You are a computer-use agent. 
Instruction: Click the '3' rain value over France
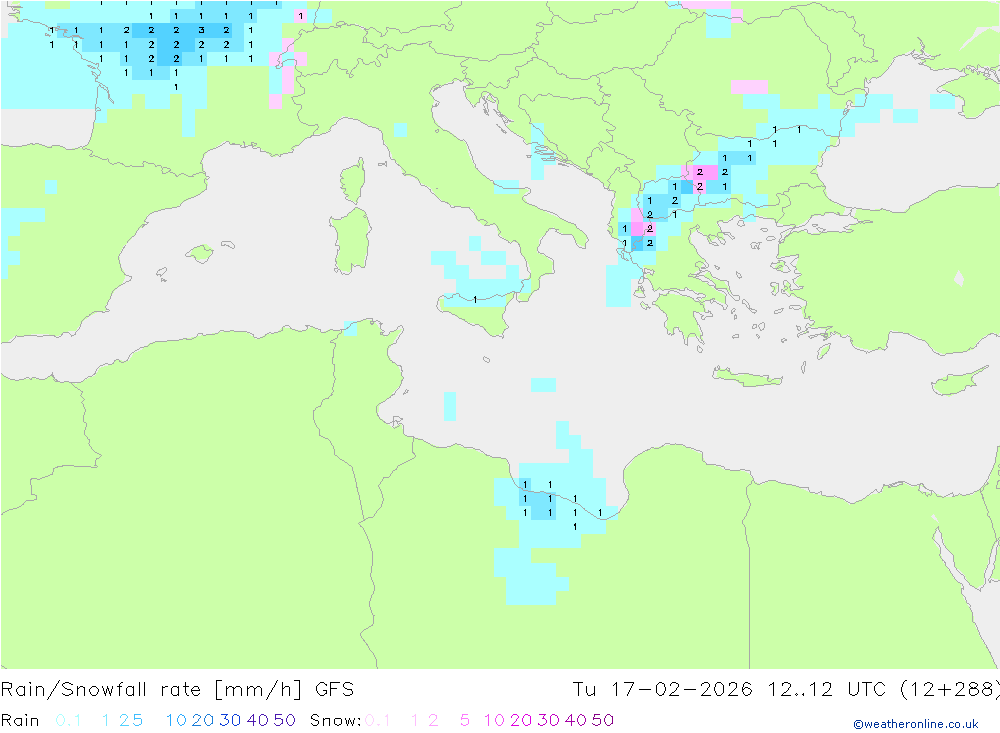tap(202, 30)
